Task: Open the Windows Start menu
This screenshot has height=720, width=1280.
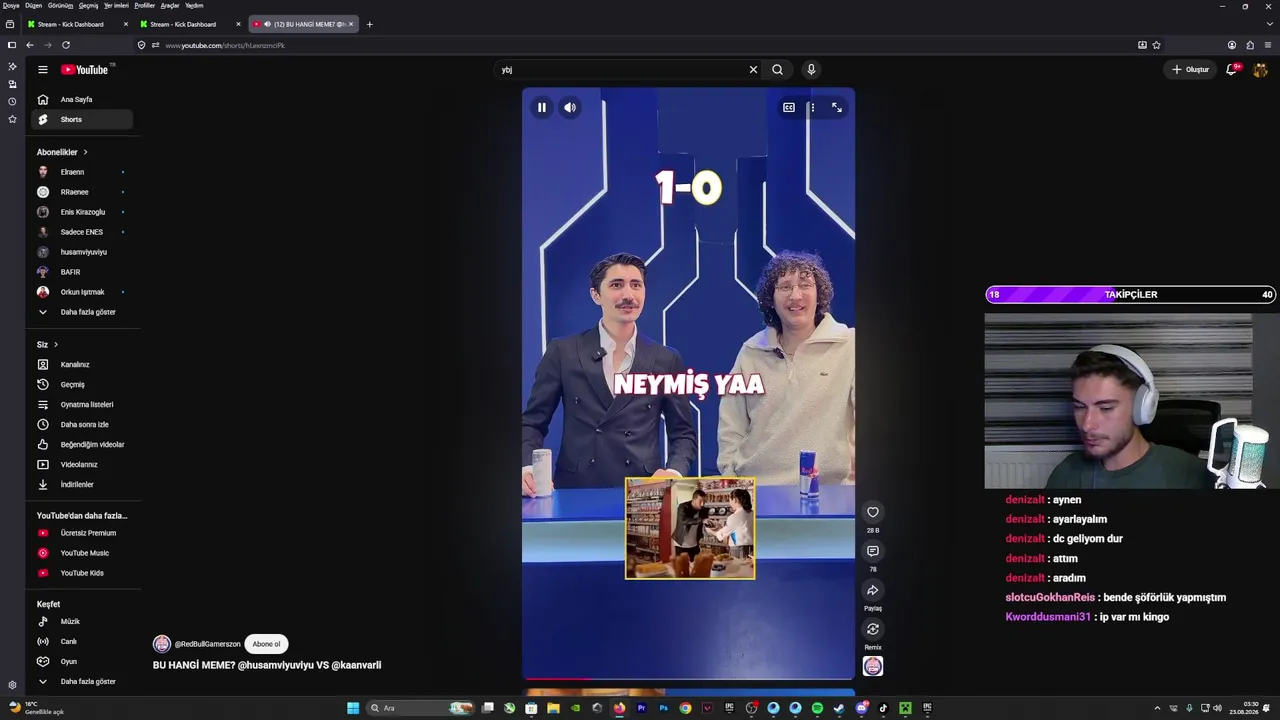Action: 352,708
